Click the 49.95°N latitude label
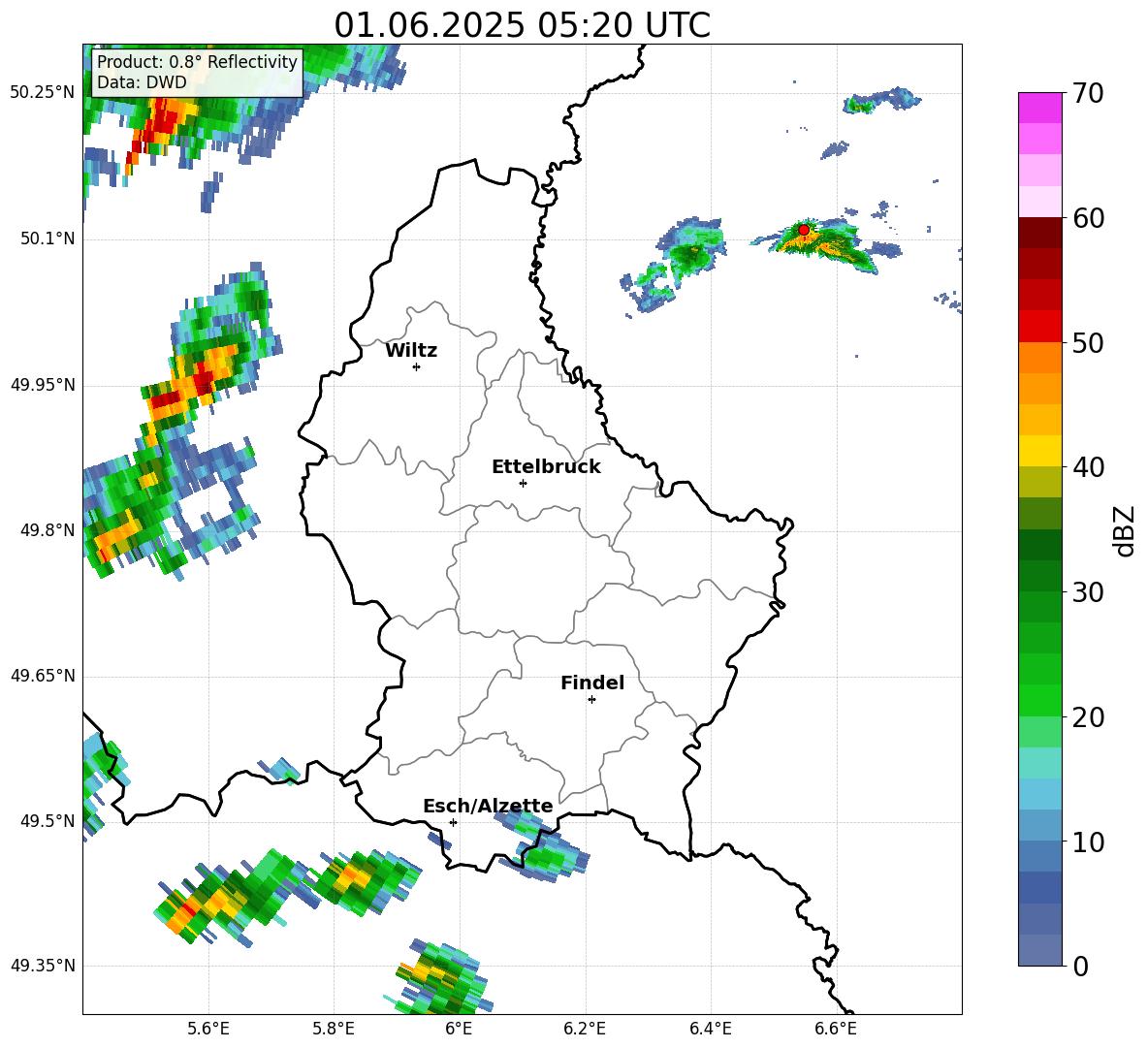1148x1048 pixels. 43,384
